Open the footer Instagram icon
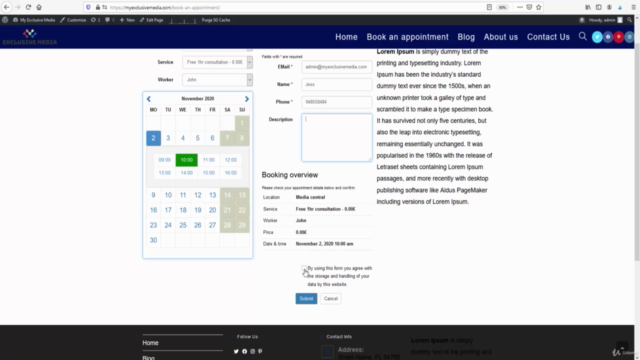The image size is (640, 360). tap(253, 351)
